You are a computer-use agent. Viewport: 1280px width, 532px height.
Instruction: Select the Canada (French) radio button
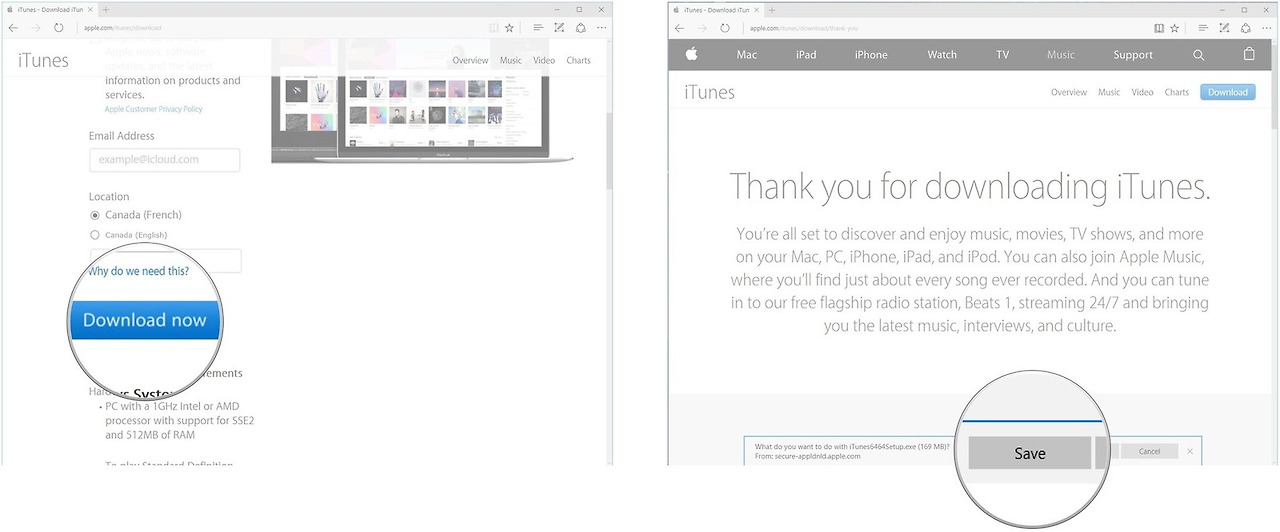(x=95, y=215)
